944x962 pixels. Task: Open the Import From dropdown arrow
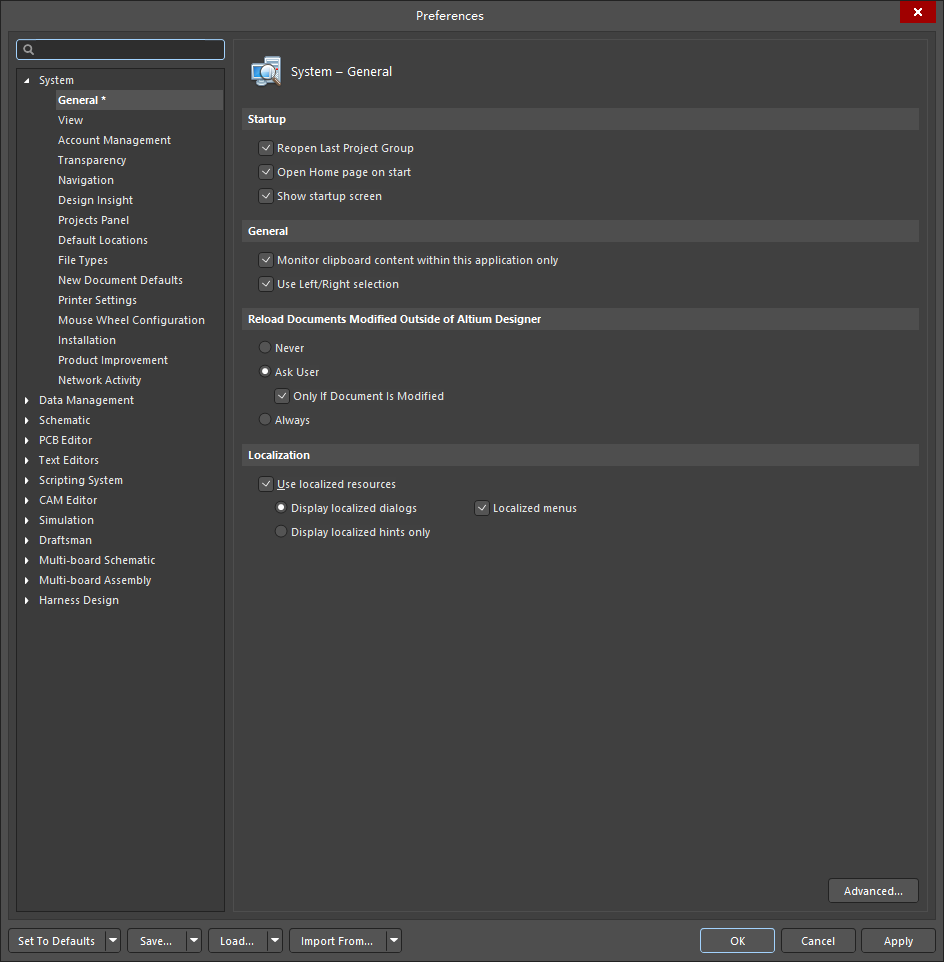(x=394, y=940)
